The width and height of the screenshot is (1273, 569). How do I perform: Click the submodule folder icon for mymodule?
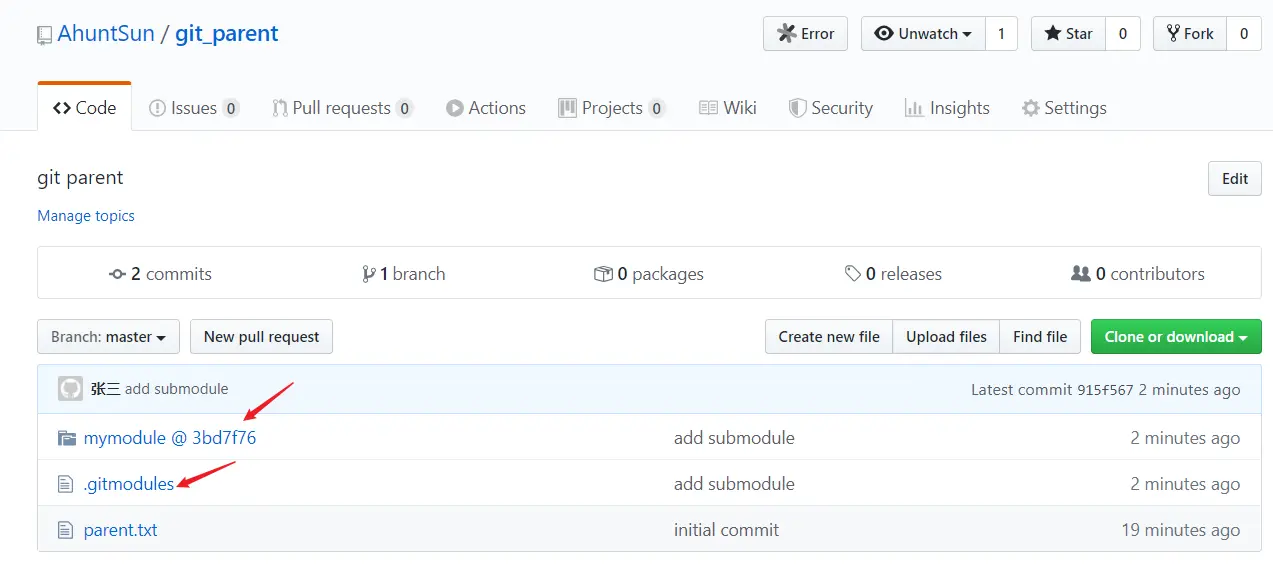[66, 438]
